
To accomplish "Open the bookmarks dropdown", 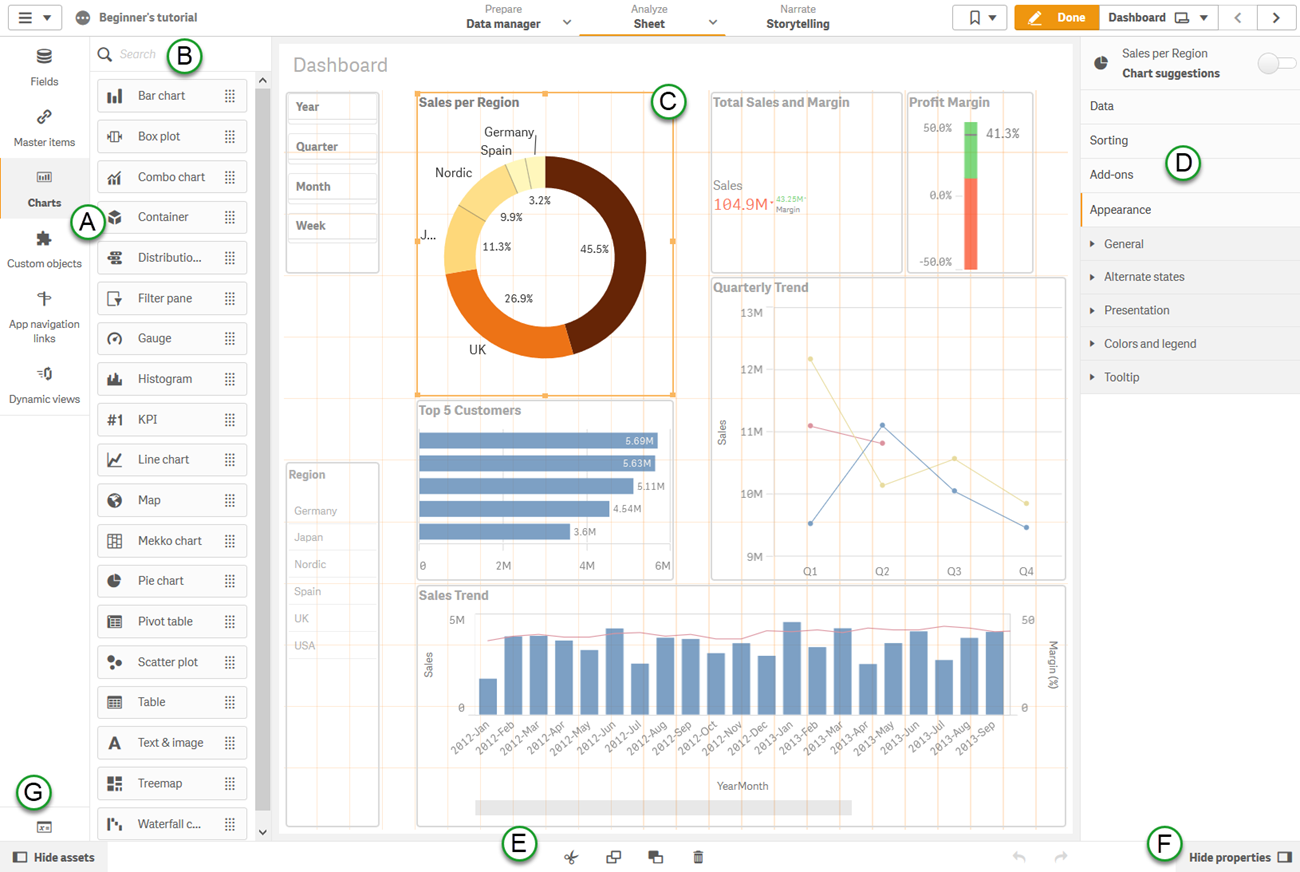I will (980, 18).
